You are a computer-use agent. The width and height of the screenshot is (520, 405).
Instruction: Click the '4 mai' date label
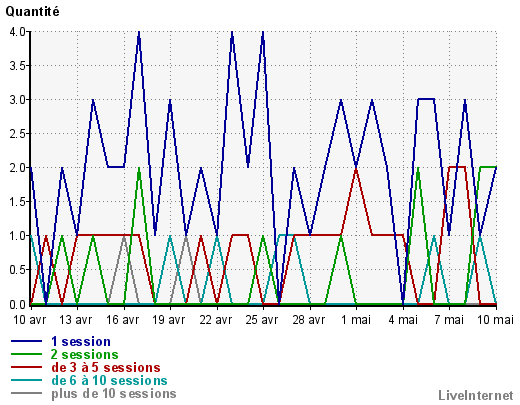[x=403, y=320]
